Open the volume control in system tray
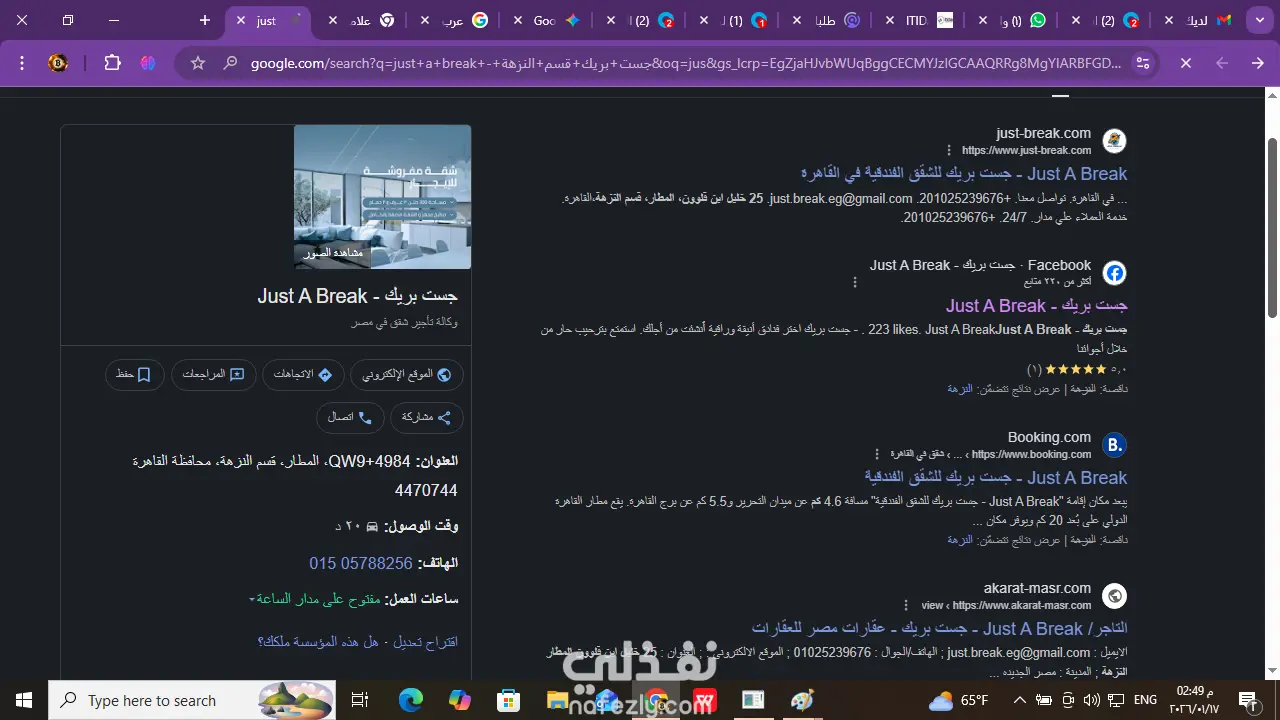 (x=1092, y=700)
